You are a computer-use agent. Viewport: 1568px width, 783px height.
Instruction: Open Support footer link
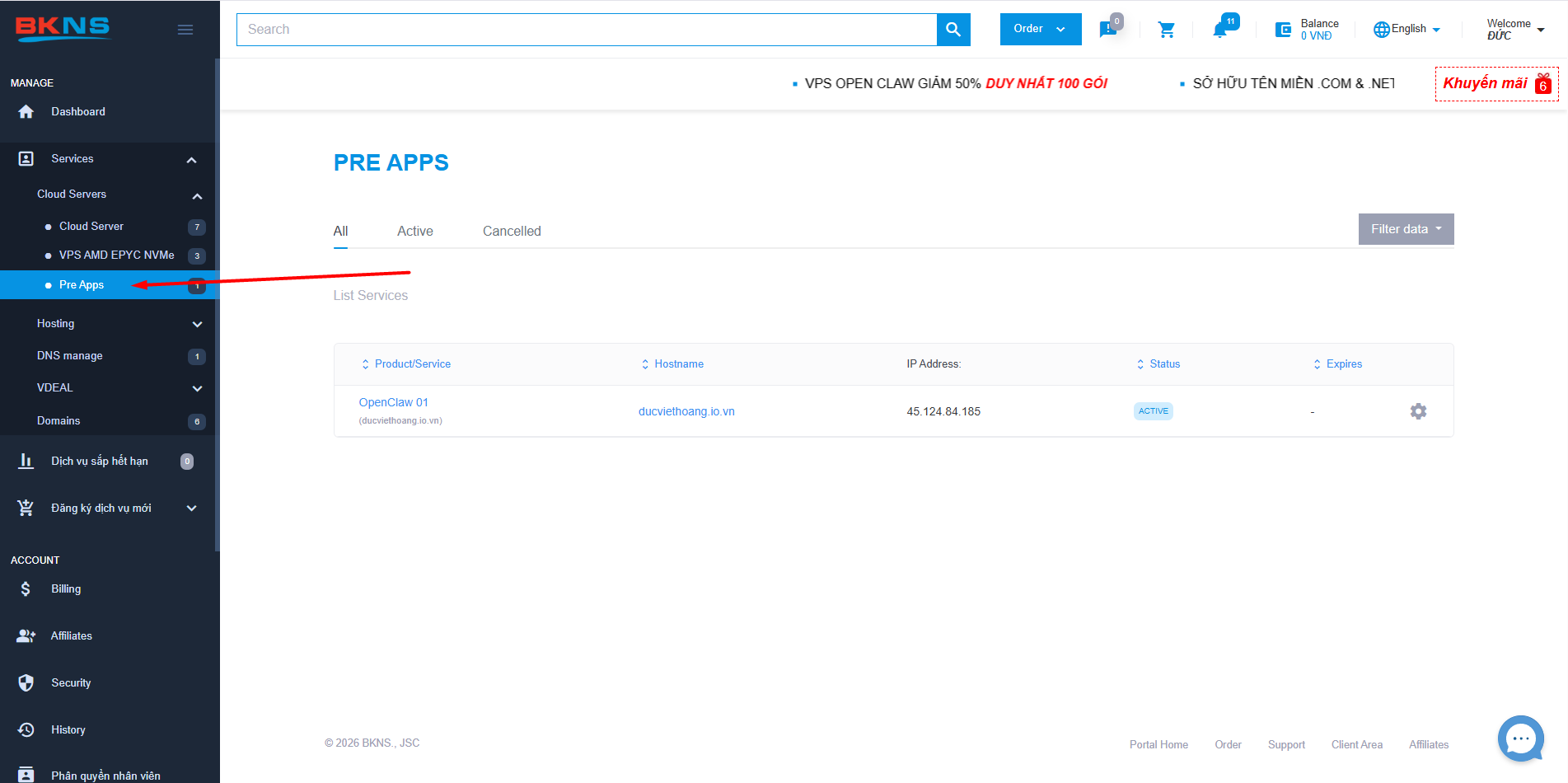point(1286,744)
